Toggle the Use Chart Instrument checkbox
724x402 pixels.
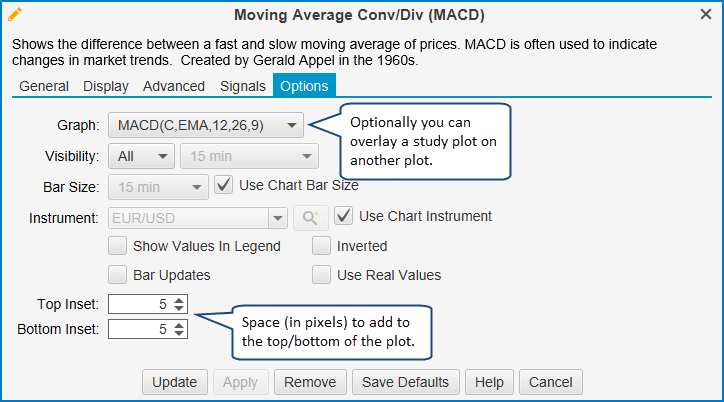coord(343,216)
